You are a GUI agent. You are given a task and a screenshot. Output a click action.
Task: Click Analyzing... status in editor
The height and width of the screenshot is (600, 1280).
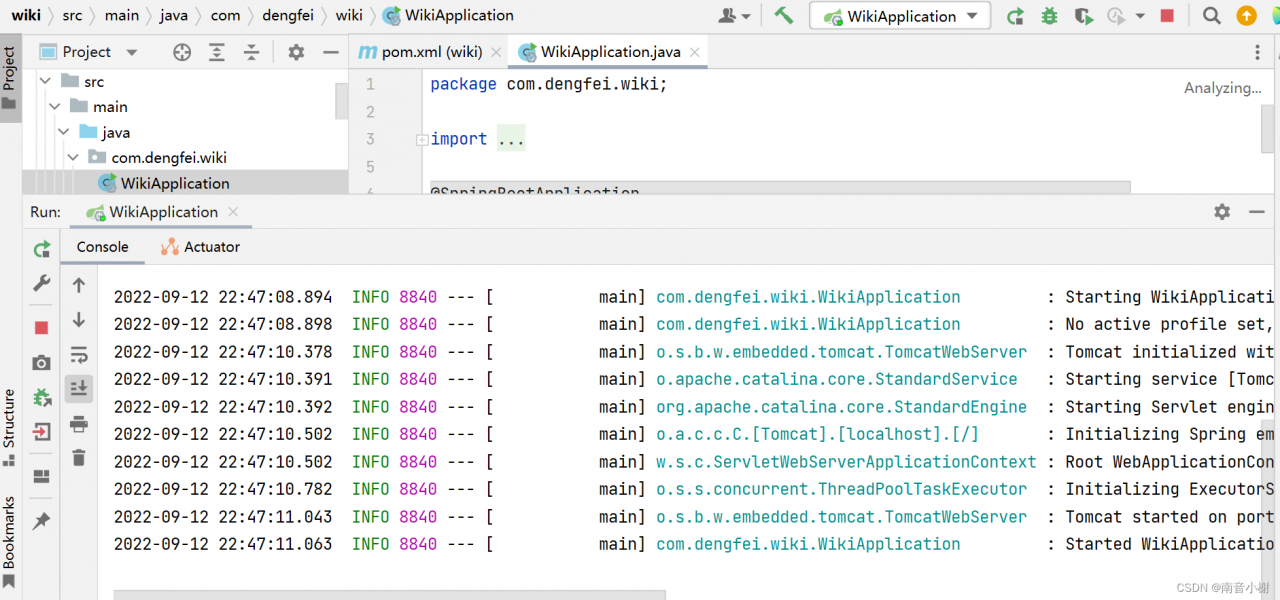(x=1223, y=88)
